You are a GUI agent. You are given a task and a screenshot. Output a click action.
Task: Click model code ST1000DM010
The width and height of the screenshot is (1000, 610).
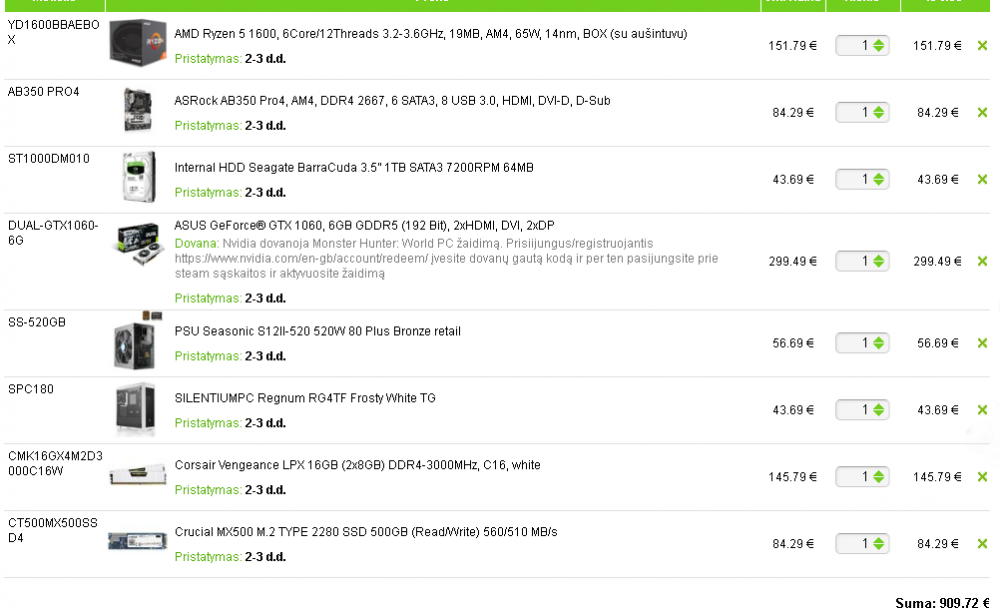pos(48,159)
